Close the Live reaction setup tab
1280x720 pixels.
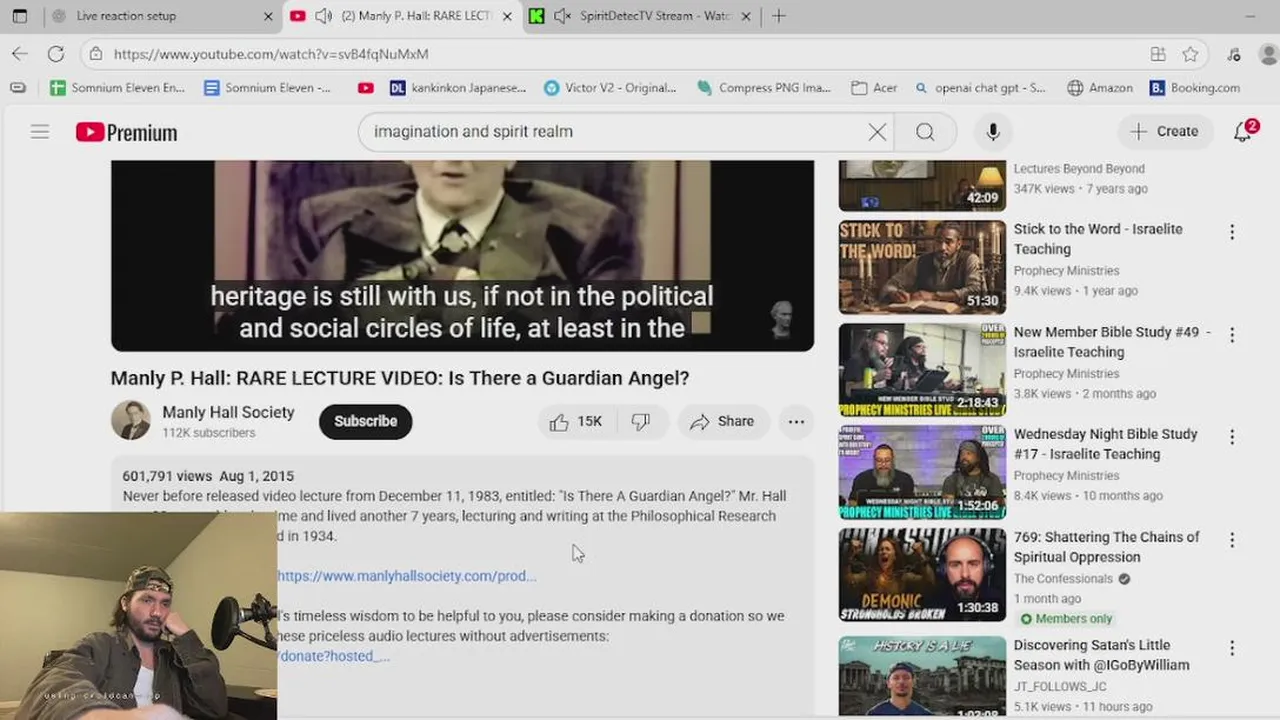268,16
